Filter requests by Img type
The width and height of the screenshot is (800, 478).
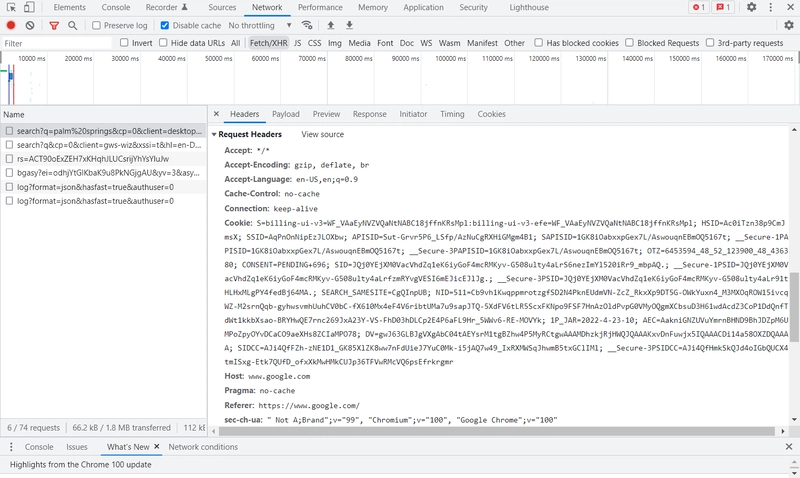pos(335,43)
